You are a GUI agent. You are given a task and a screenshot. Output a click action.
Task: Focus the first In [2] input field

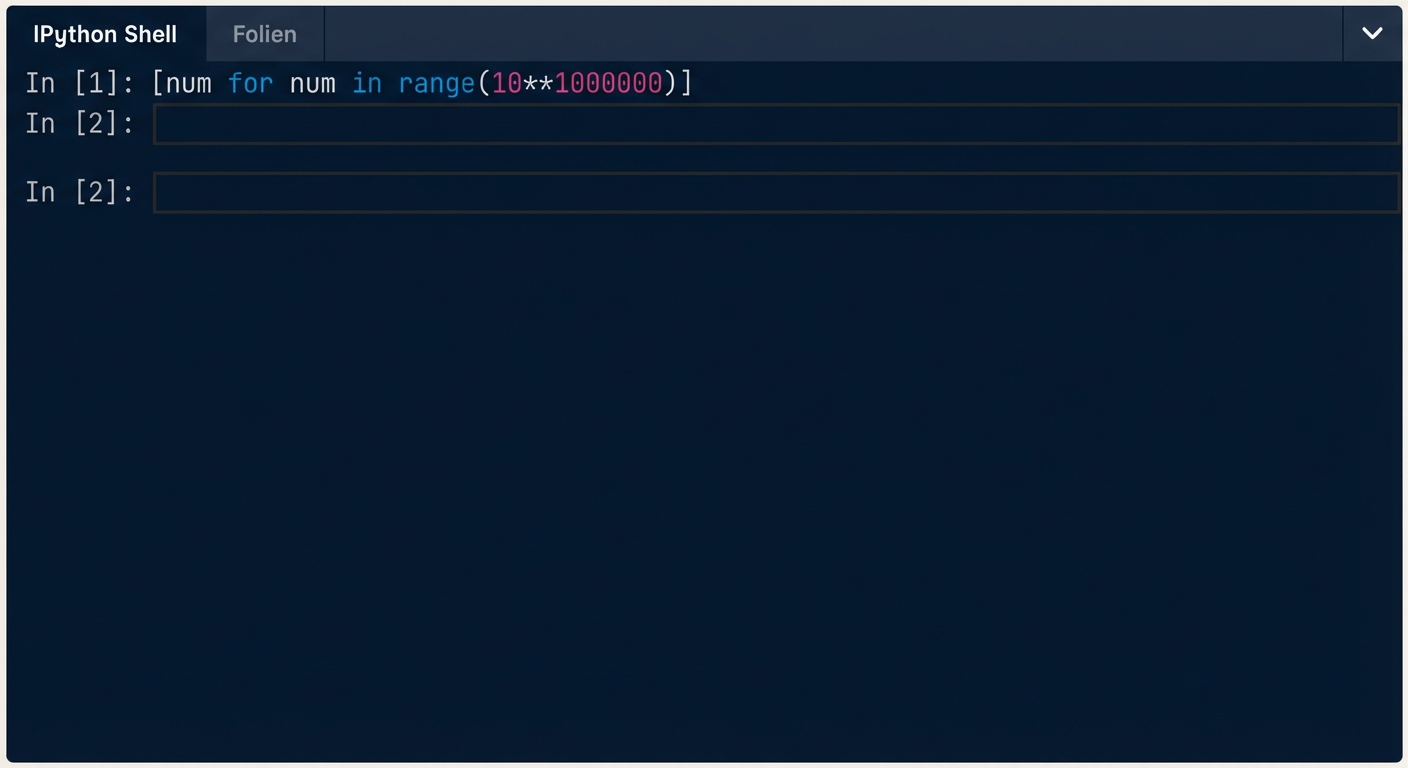tap(775, 124)
